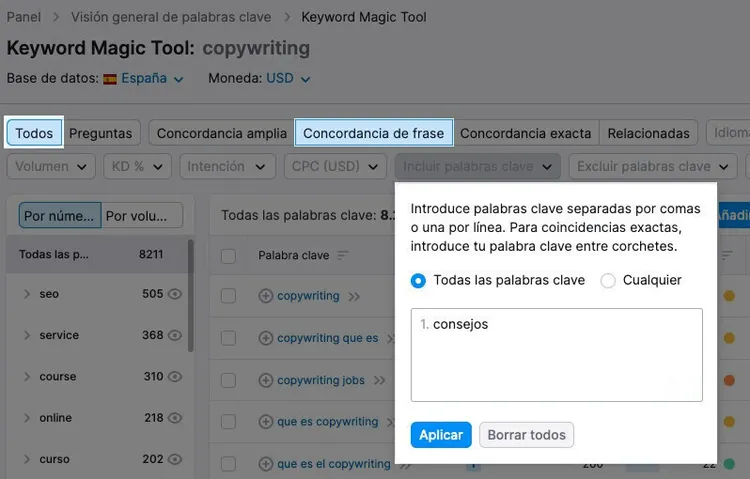Click the plus icon beside copywriting jobs

tap(265, 380)
